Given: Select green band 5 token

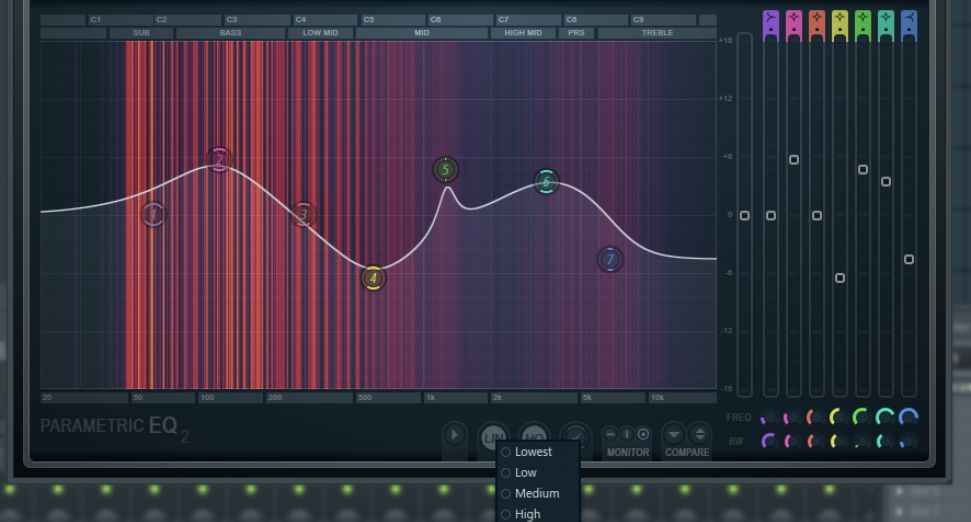Looking at the screenshot, I should pyautogui.click(x=445, y=170).
